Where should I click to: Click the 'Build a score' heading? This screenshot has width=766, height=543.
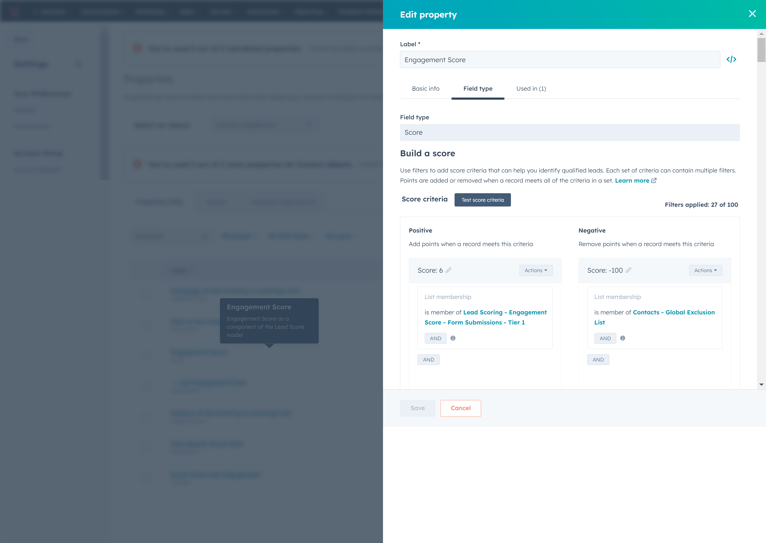pyautogui.click(x=427, y=153)
